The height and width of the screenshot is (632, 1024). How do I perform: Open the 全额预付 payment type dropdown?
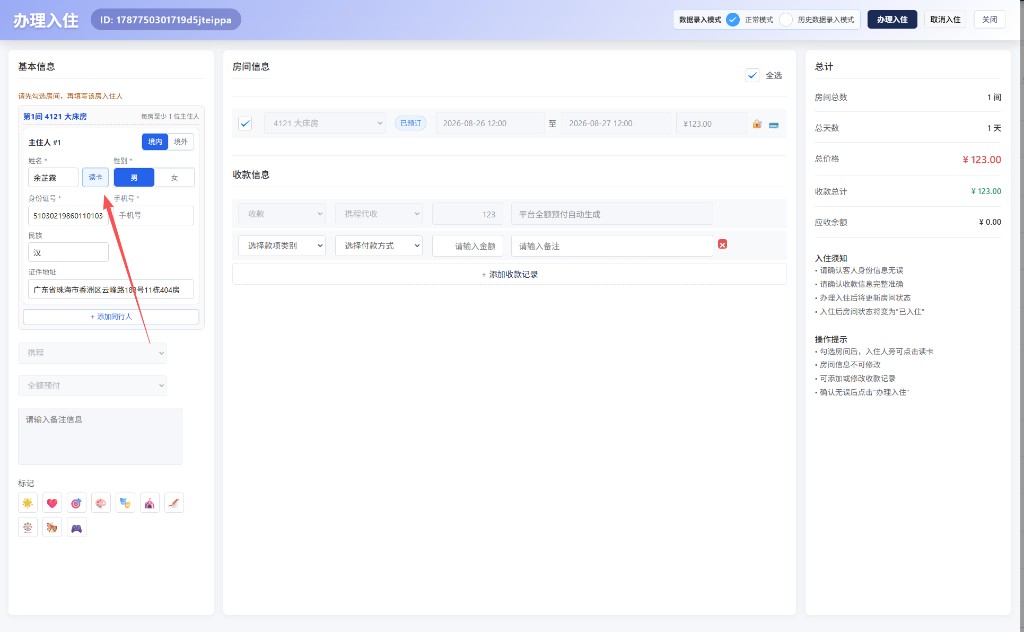coord(92,385)
